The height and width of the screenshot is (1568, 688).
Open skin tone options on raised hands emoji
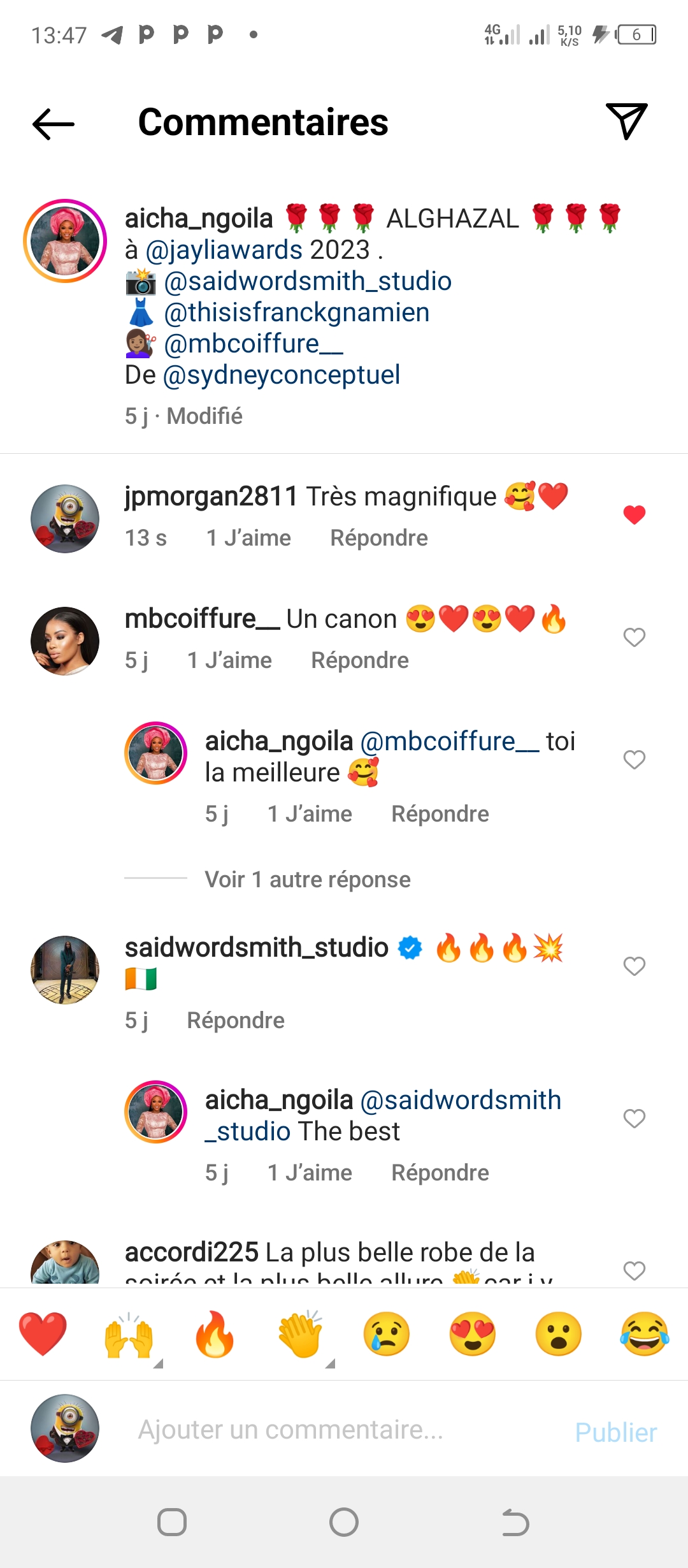pos(159,1364)
